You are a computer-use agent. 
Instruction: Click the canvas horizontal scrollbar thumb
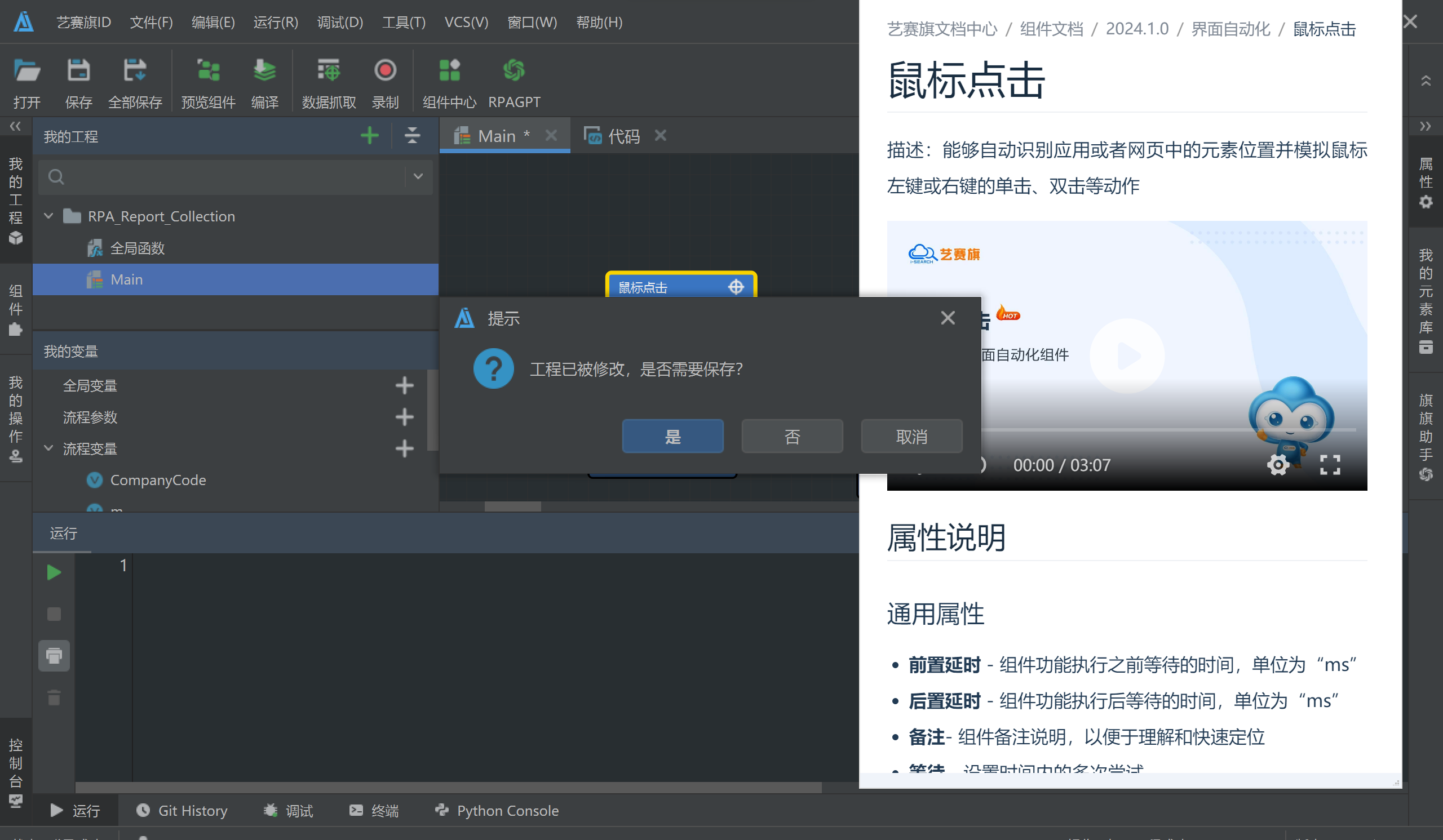(x=512, y=506)
